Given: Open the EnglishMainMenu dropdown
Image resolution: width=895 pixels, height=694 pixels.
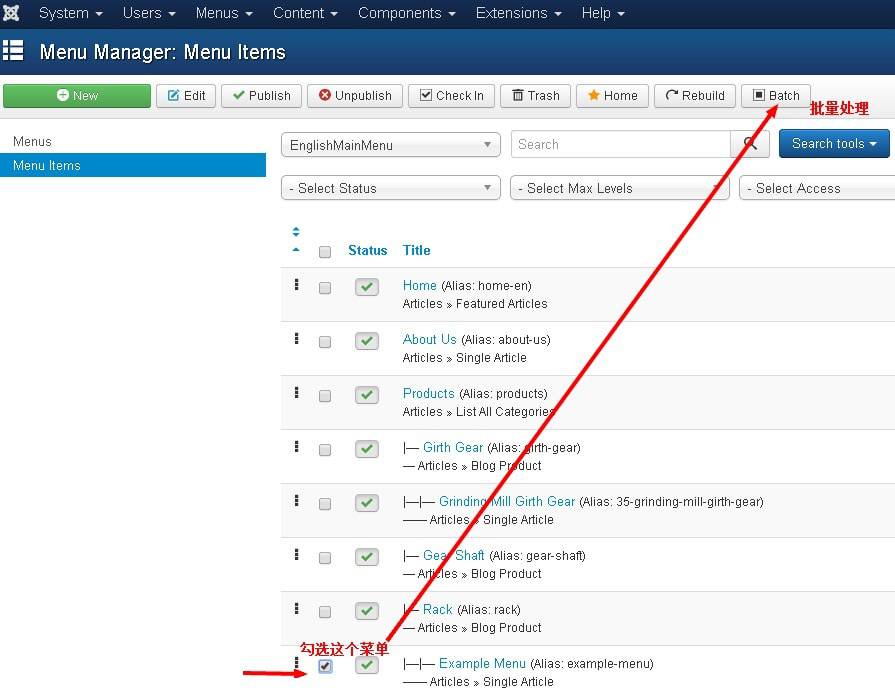Looking at the screenshot, I should 391,145.
